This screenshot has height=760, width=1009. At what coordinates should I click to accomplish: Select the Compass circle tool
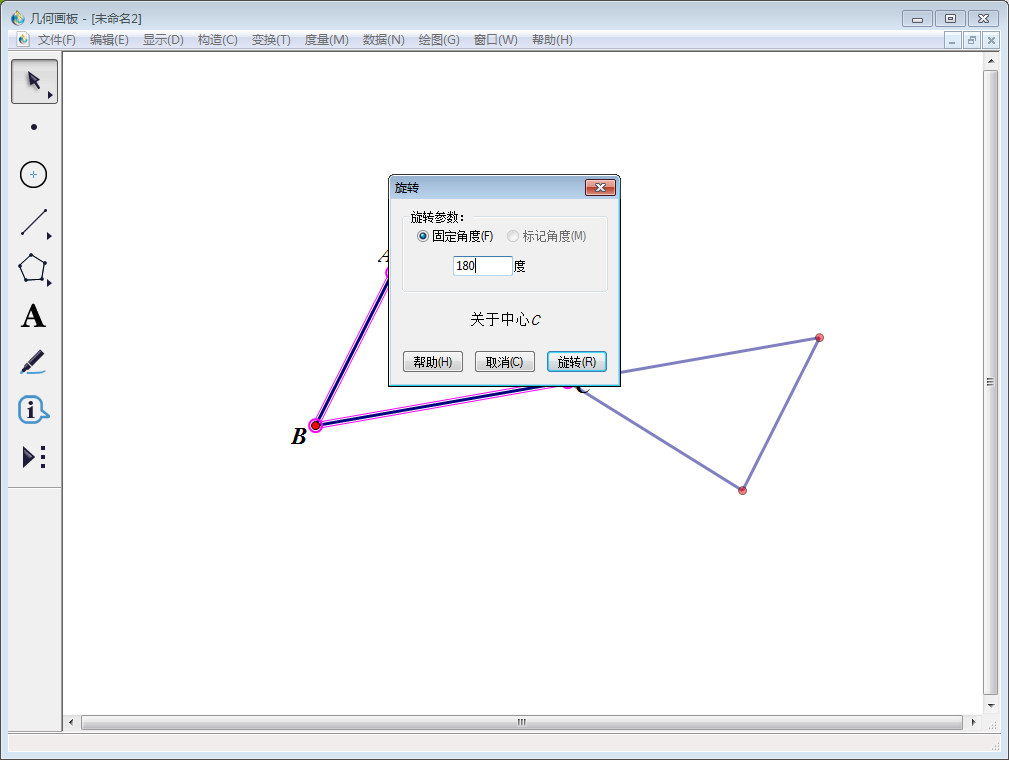33,174
